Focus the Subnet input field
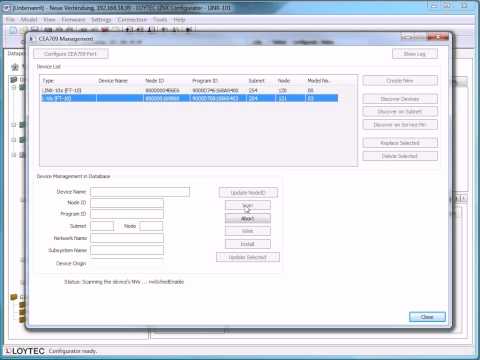The image size is (480, 360). [x=102, y=226]
